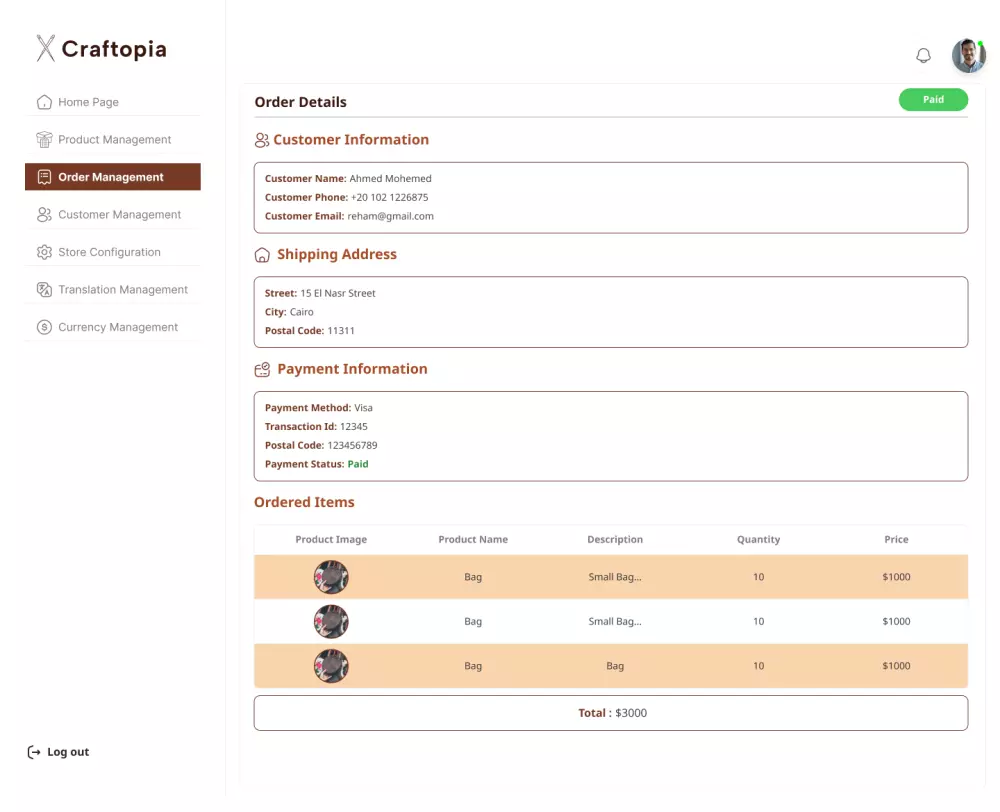Click the Craftopia logo

[x=101, y=48]
